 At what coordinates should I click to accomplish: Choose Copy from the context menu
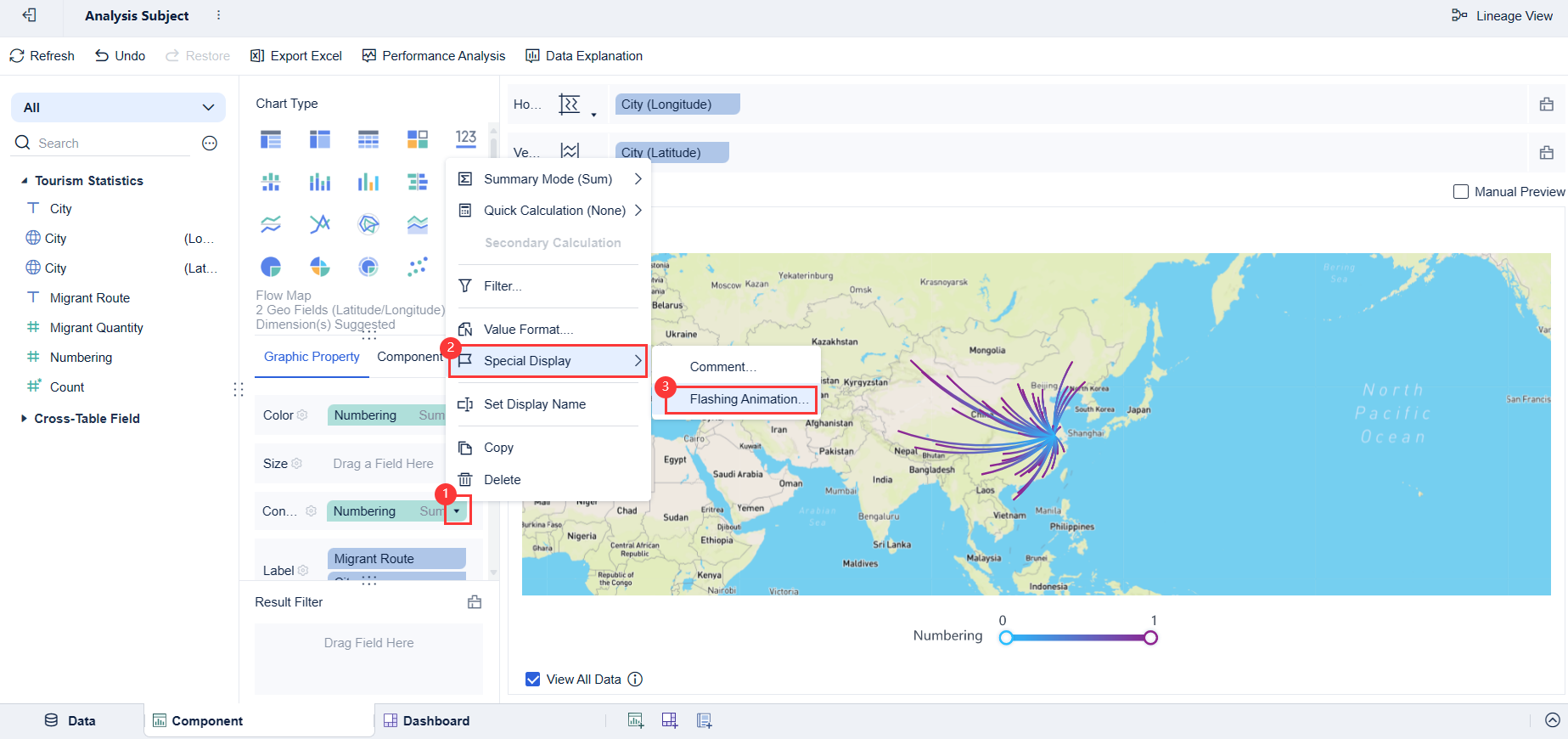click(x=549, y=448)
